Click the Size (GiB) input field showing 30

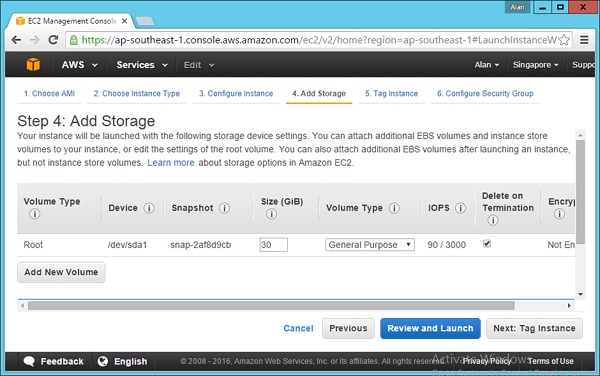pos(274,245)
